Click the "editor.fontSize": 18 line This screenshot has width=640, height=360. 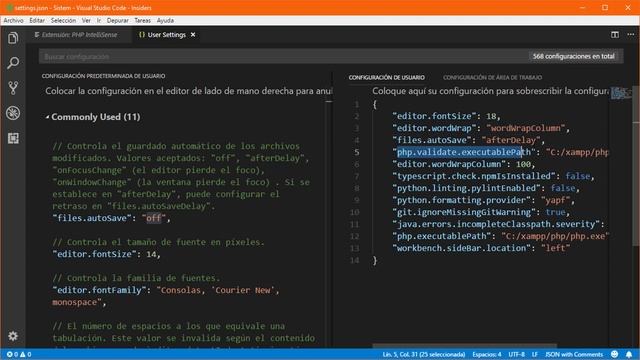point(446,116)
